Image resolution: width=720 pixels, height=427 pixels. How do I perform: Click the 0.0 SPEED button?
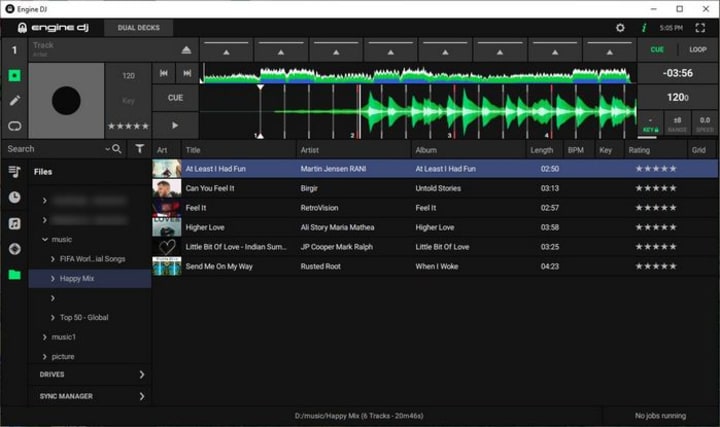point(704,124)
